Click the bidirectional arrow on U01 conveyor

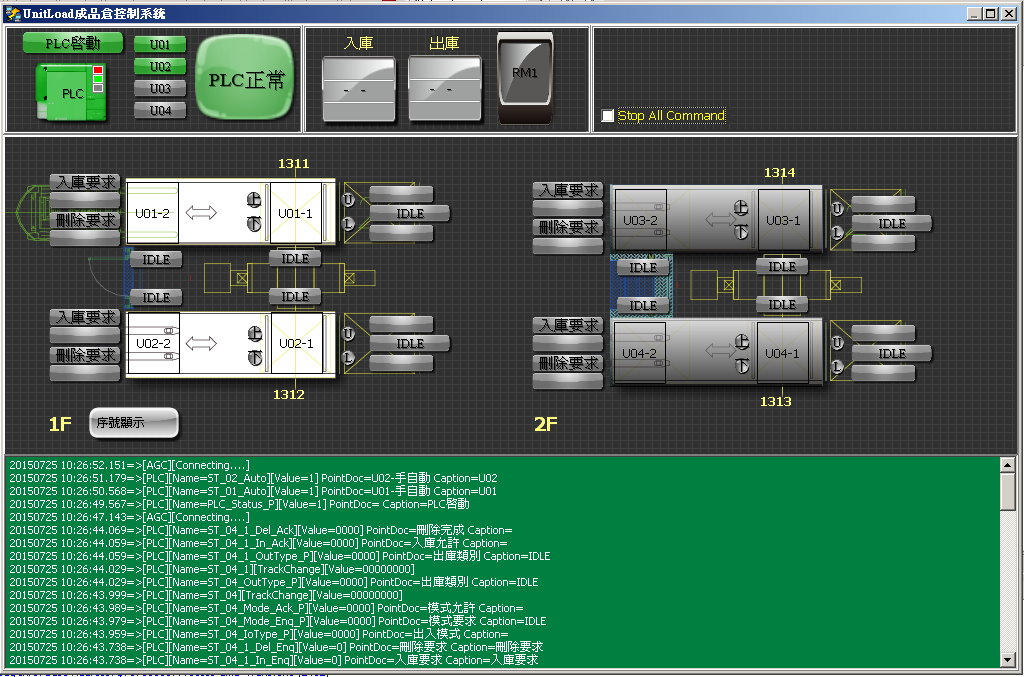click(201, 212)
